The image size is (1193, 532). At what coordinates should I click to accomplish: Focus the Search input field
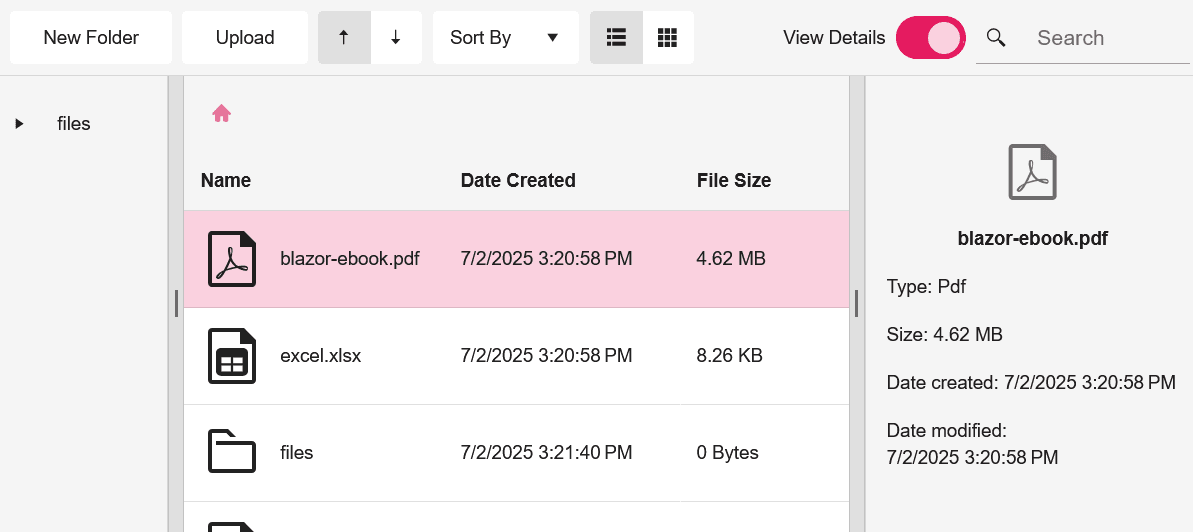pyautogui.click(x=1109, y=37)
